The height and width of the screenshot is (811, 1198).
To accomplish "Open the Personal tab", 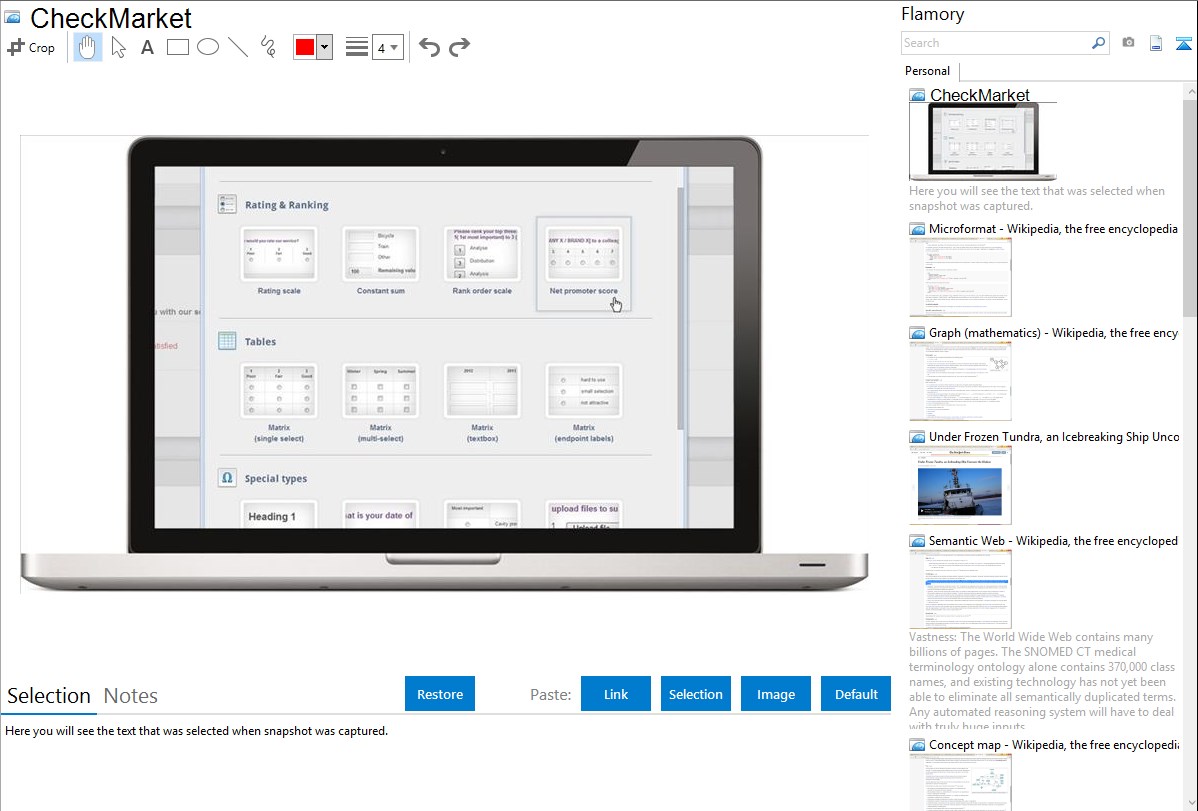I will 927,71.
